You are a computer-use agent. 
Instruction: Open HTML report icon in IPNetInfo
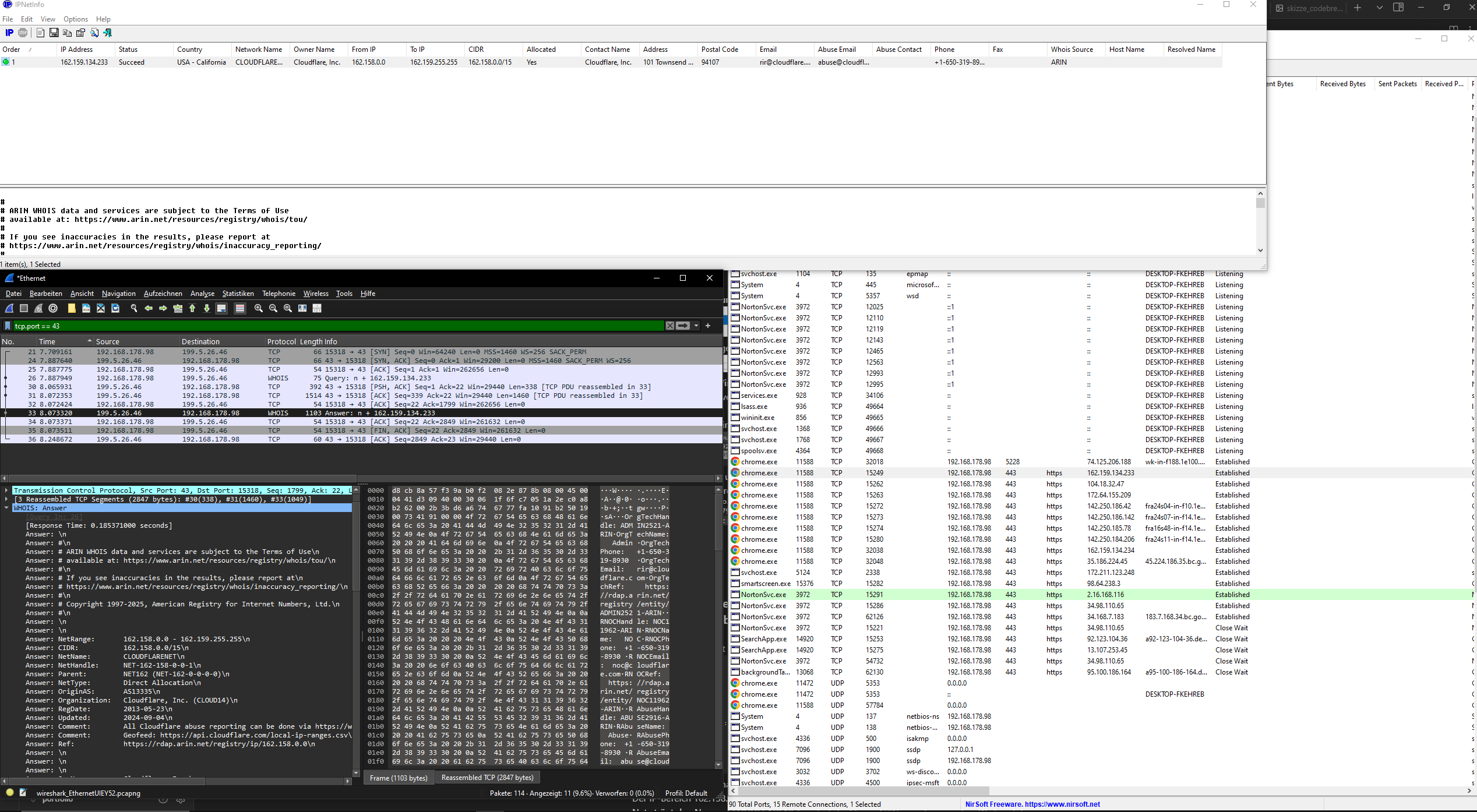[x=40, y=33]
